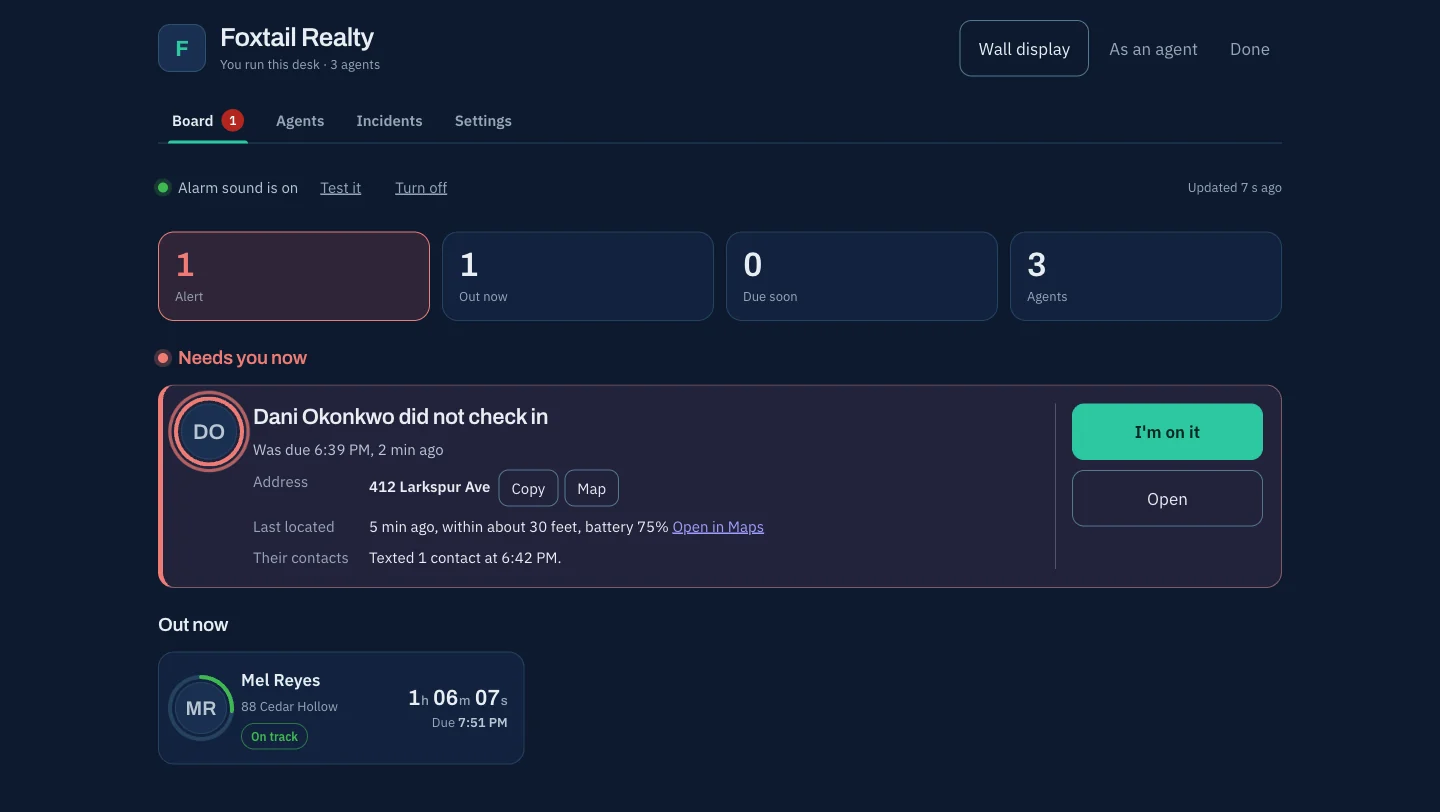This screenshot has height=812, width=1440.
Task: Follow the Open in Maps link
Action: (718, 526)
